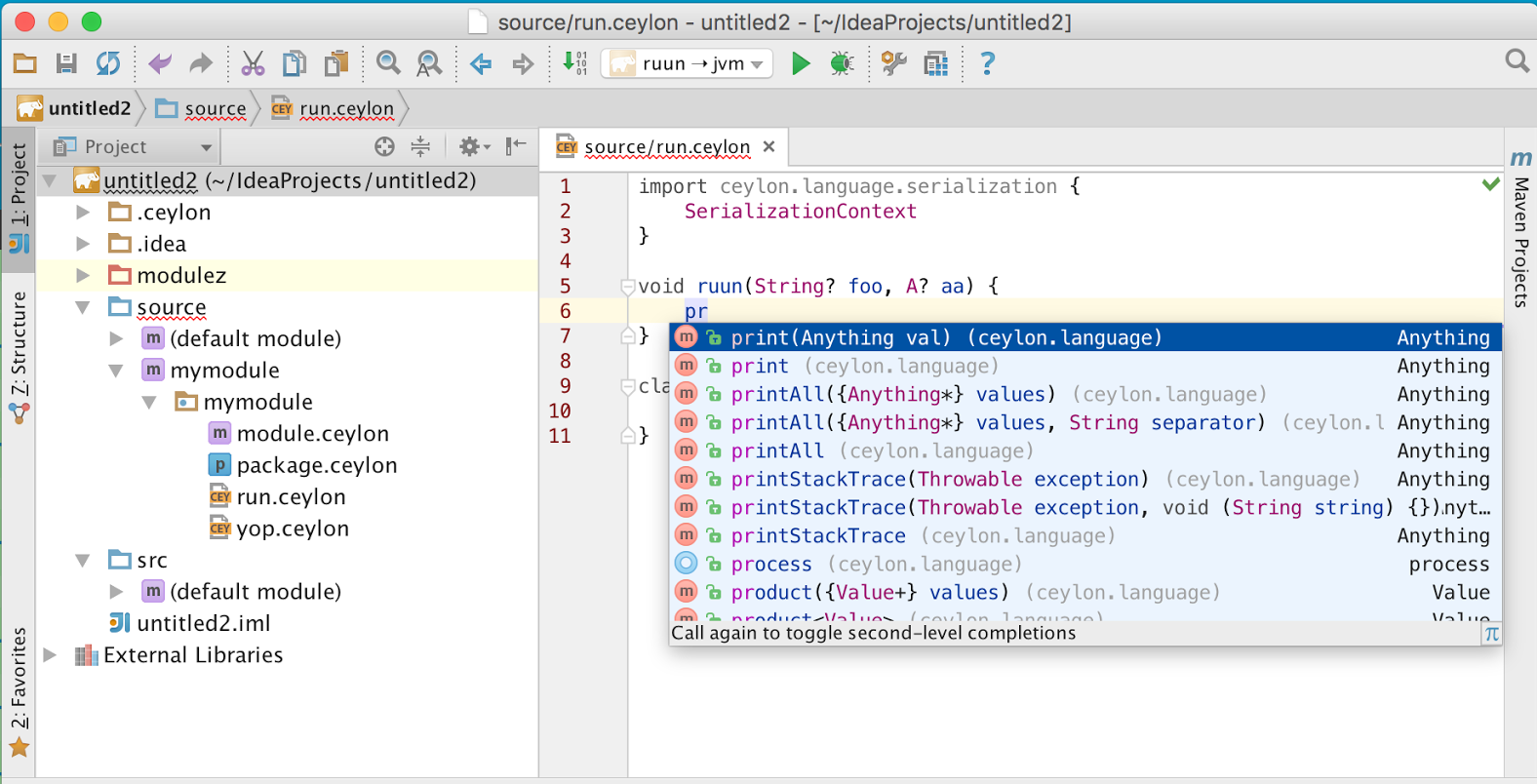Viewport: 1537px width, 784px height.
Task: Hide the Project panel with the arrow icon
Action: 516,147
